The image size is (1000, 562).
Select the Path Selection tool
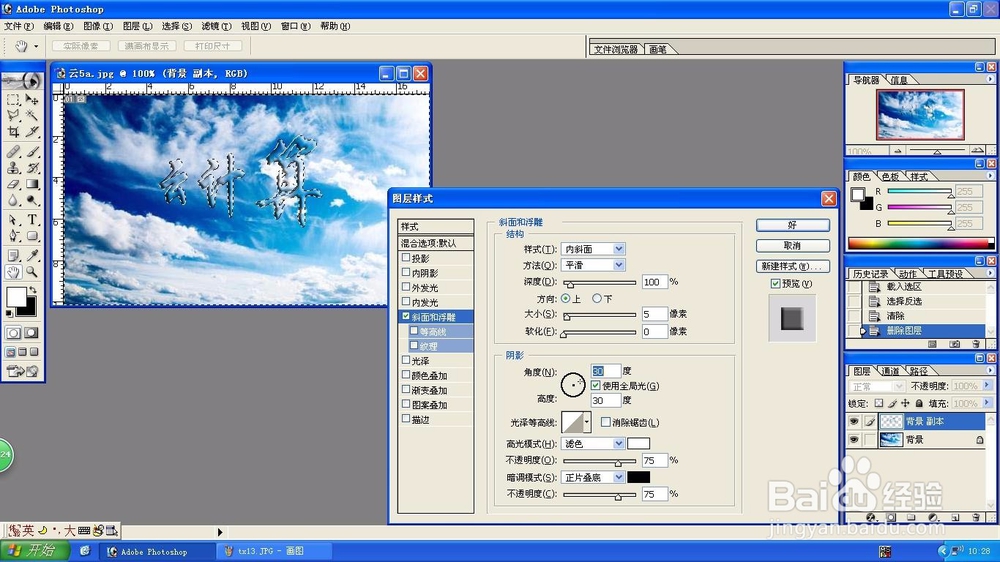click(13, 220)
